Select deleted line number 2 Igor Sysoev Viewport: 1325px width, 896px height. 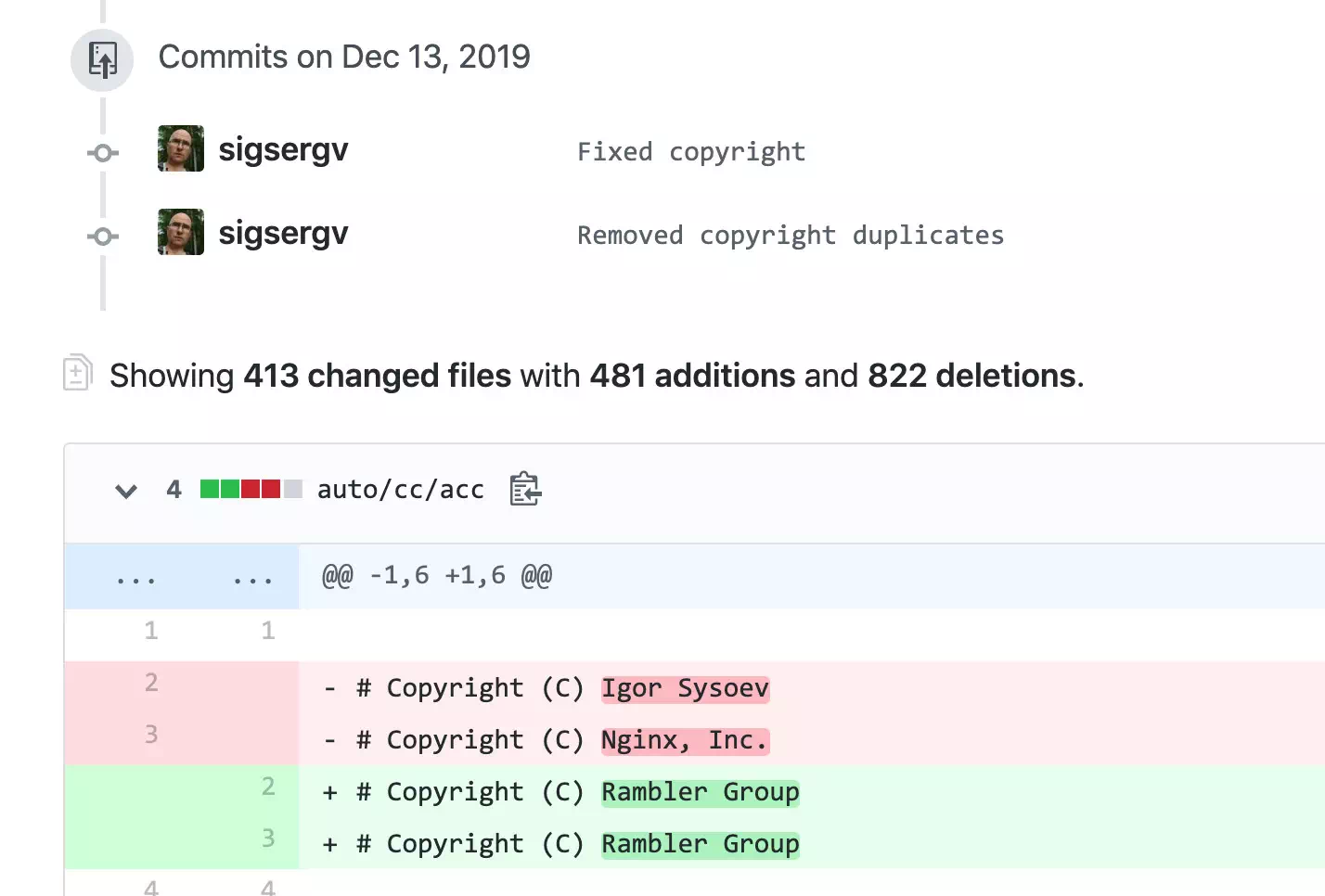[151, 684]
